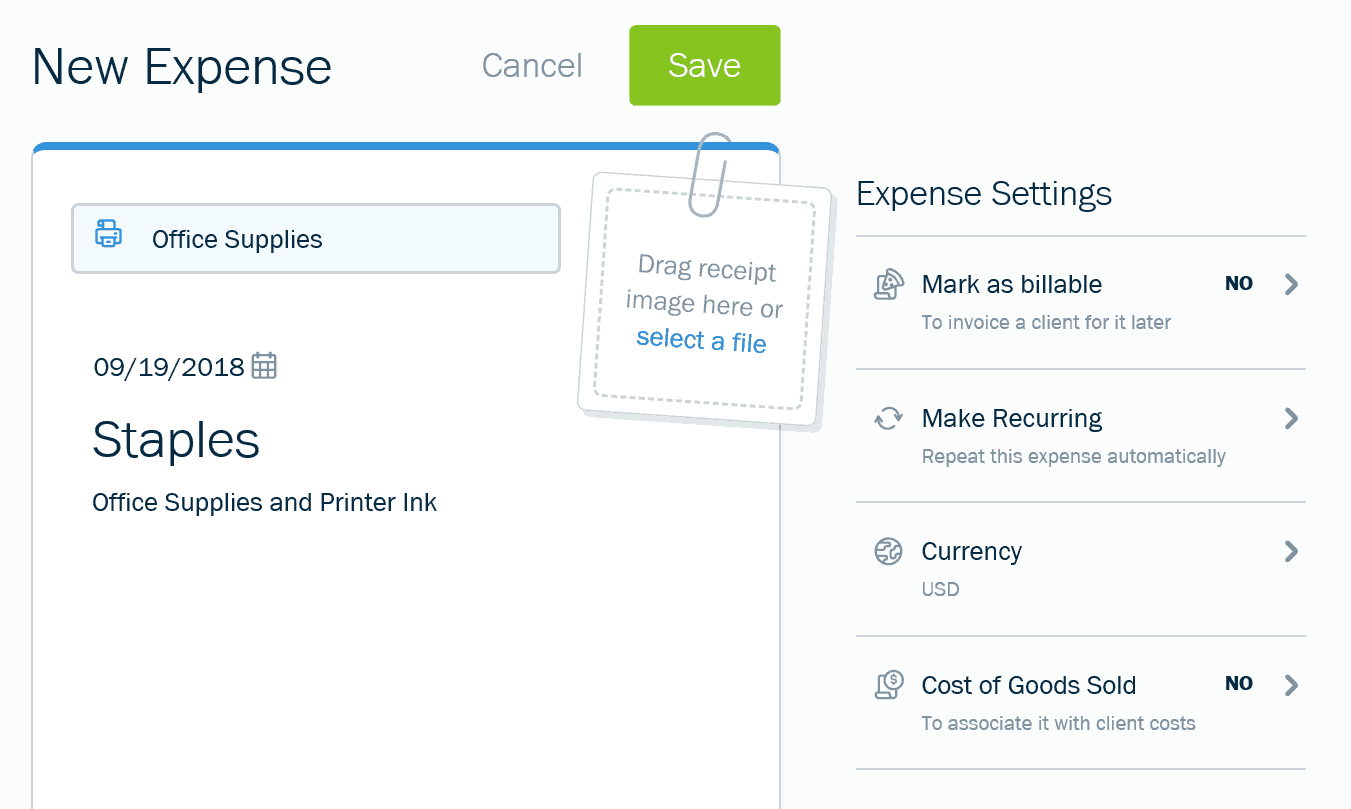Click the Currency globe icon
This screenshot has width=1351, height=809.
889,551
